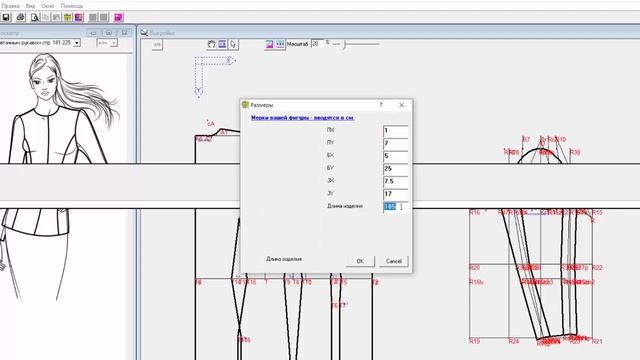Confirm sizes with the OK button
The height and width of the screenshot is (360, 640).
(360, 261)
